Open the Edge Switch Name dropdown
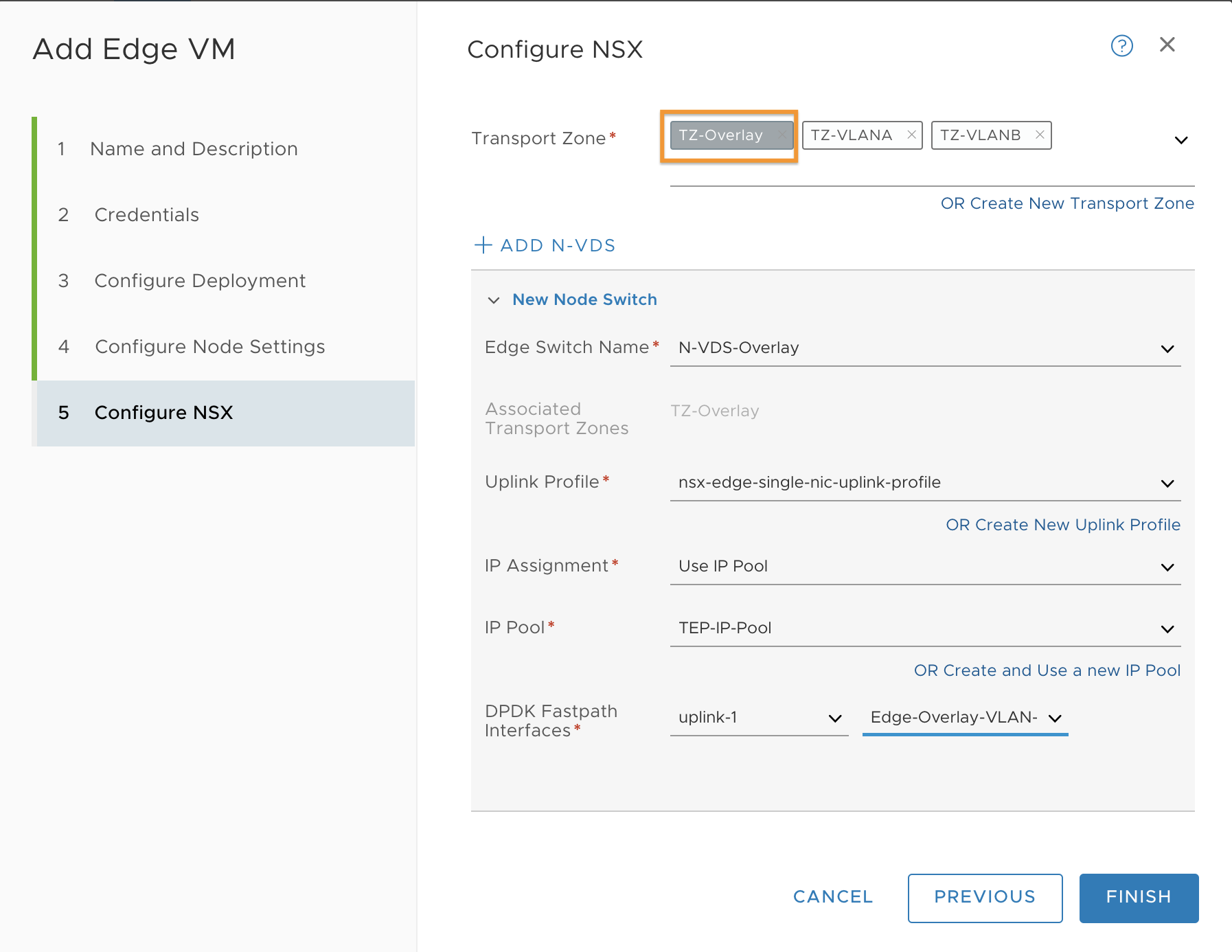Image resolution: width=1232 pixels, height=952 pixels. tap(925, 348)
